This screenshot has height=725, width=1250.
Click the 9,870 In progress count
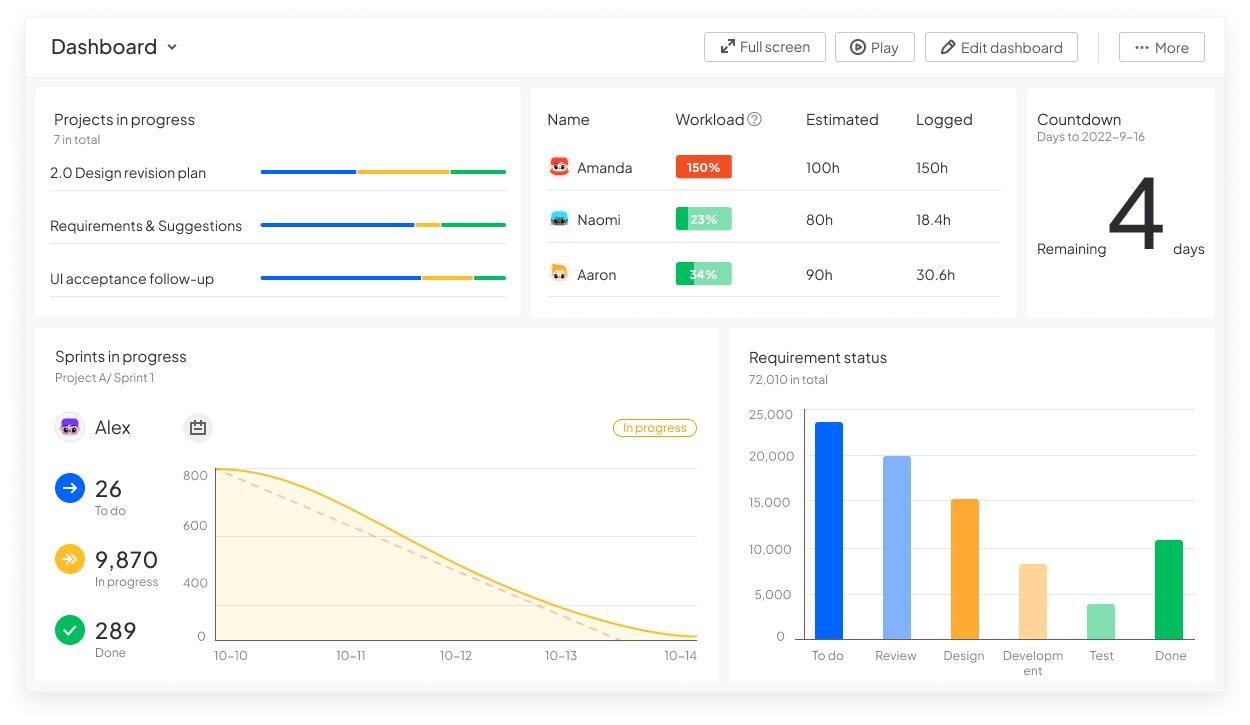126,560
